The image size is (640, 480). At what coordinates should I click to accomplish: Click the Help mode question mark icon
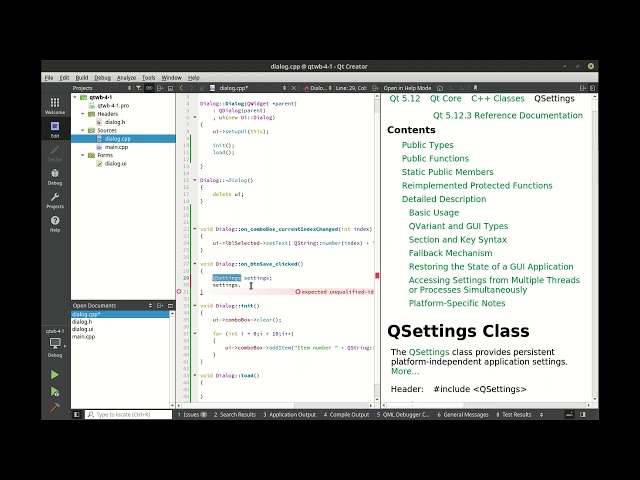[x=54, y=223]
